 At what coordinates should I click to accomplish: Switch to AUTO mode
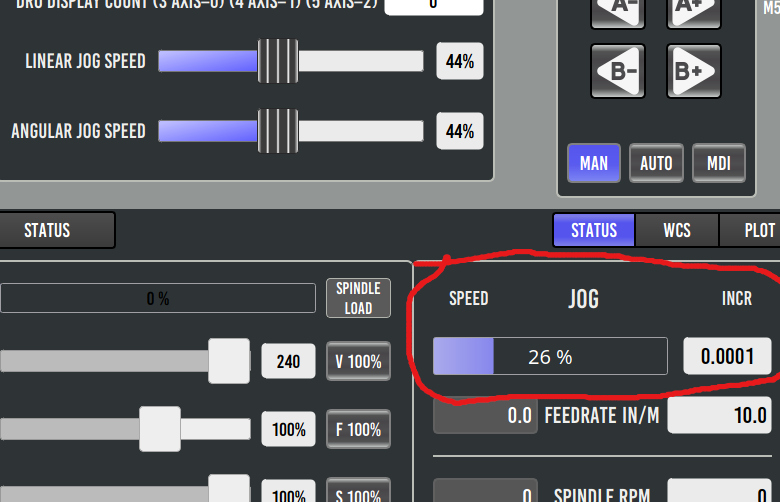coord(656,163)
